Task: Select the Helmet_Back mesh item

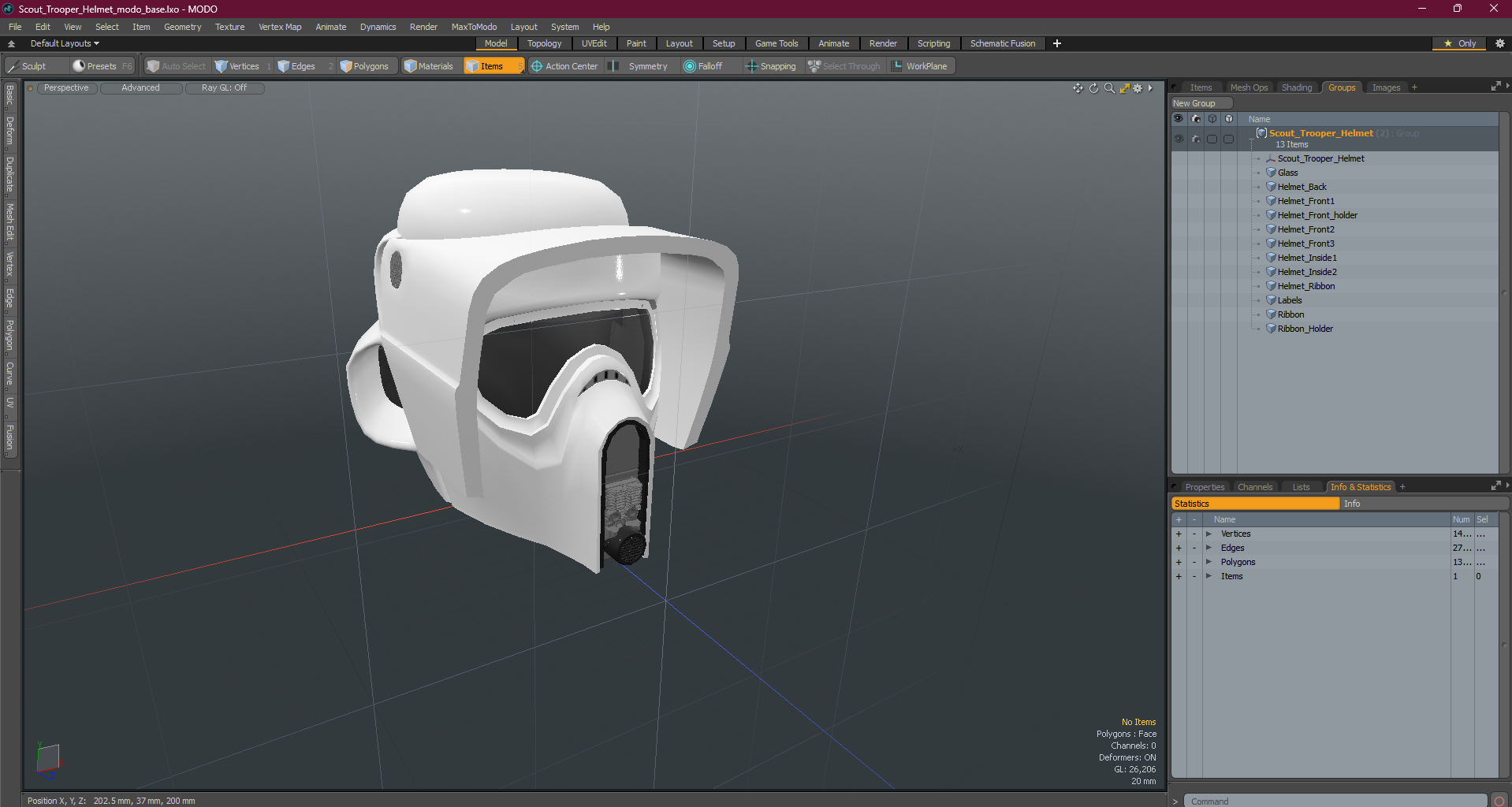Action: tap(1302, 187)
